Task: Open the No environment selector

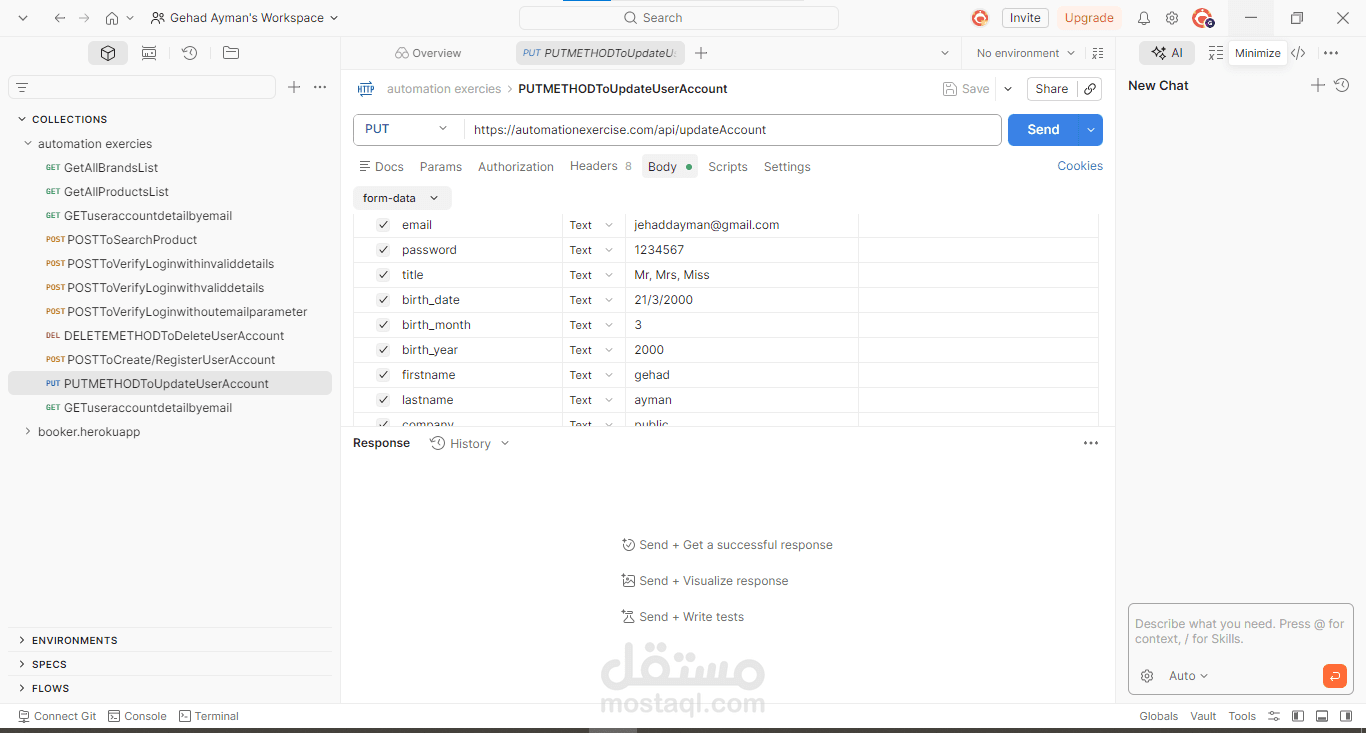Action: [1025, 53]
